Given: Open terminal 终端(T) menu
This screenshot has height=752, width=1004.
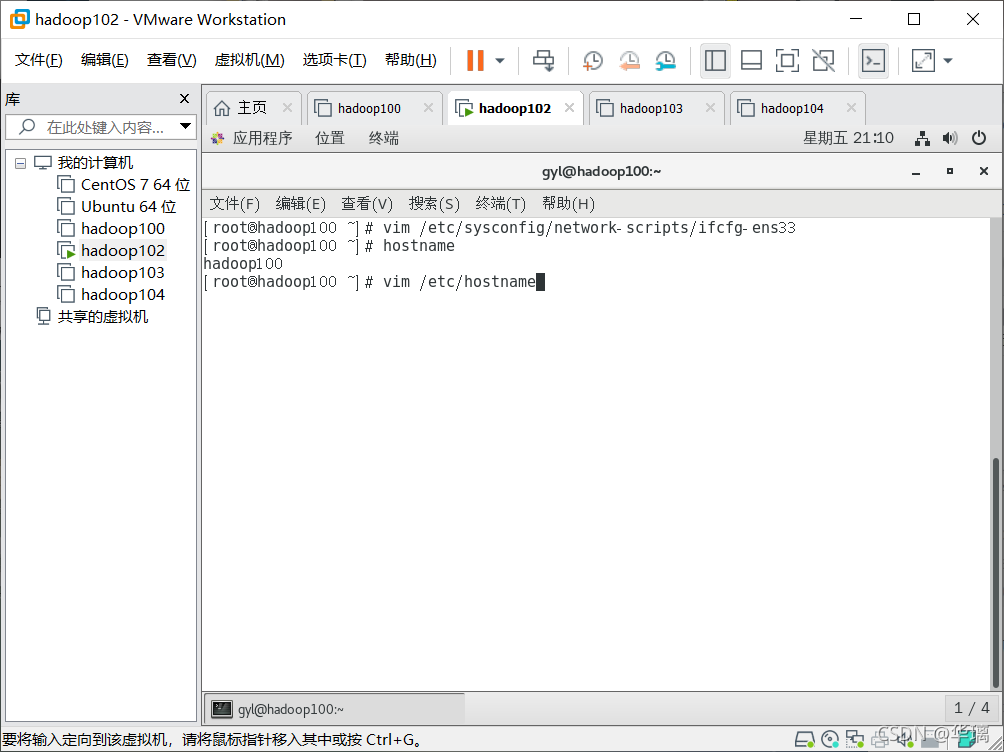Looking at the screenshot, I should tap(500, 204).
